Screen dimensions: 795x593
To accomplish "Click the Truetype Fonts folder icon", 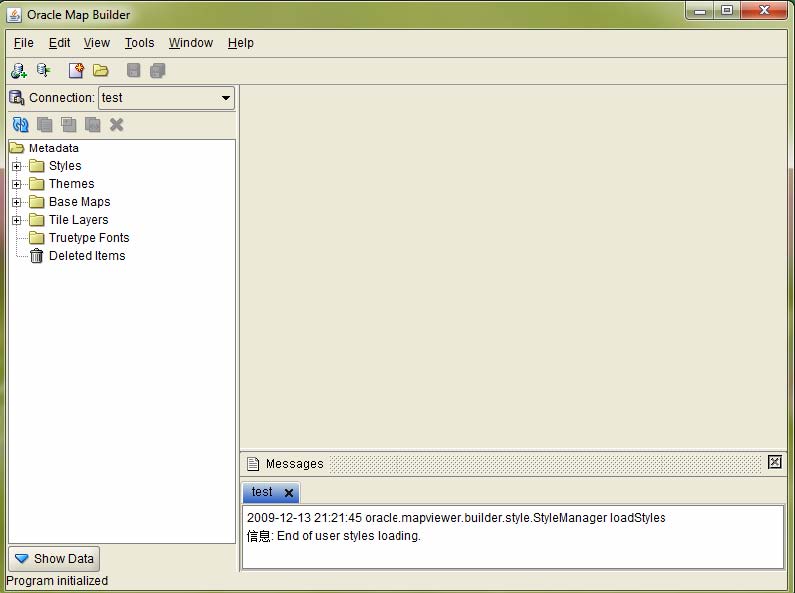I will 37,238.
